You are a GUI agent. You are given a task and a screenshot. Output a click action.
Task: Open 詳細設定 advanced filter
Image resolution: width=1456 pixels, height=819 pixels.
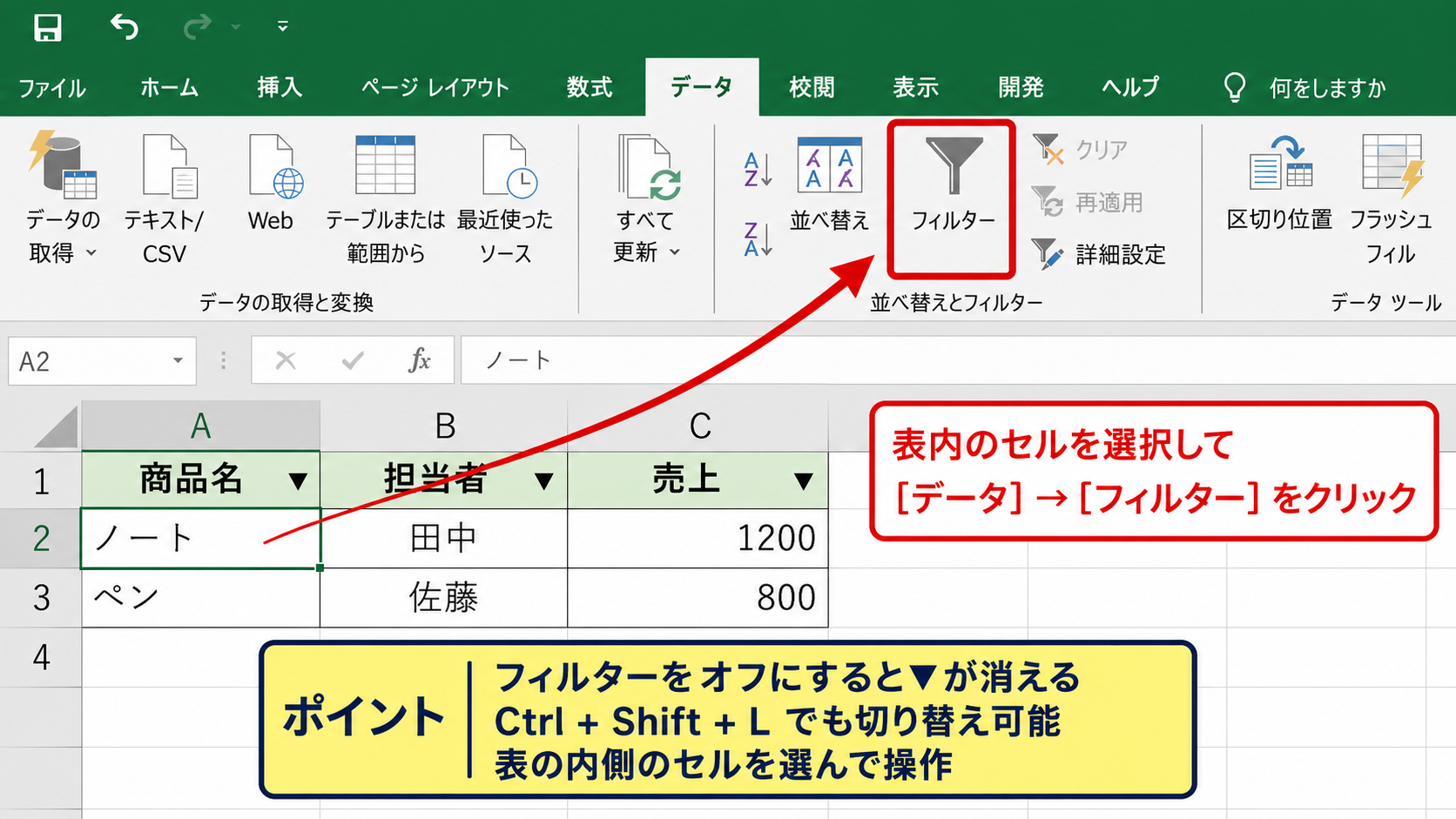[x=1099, y=254]
